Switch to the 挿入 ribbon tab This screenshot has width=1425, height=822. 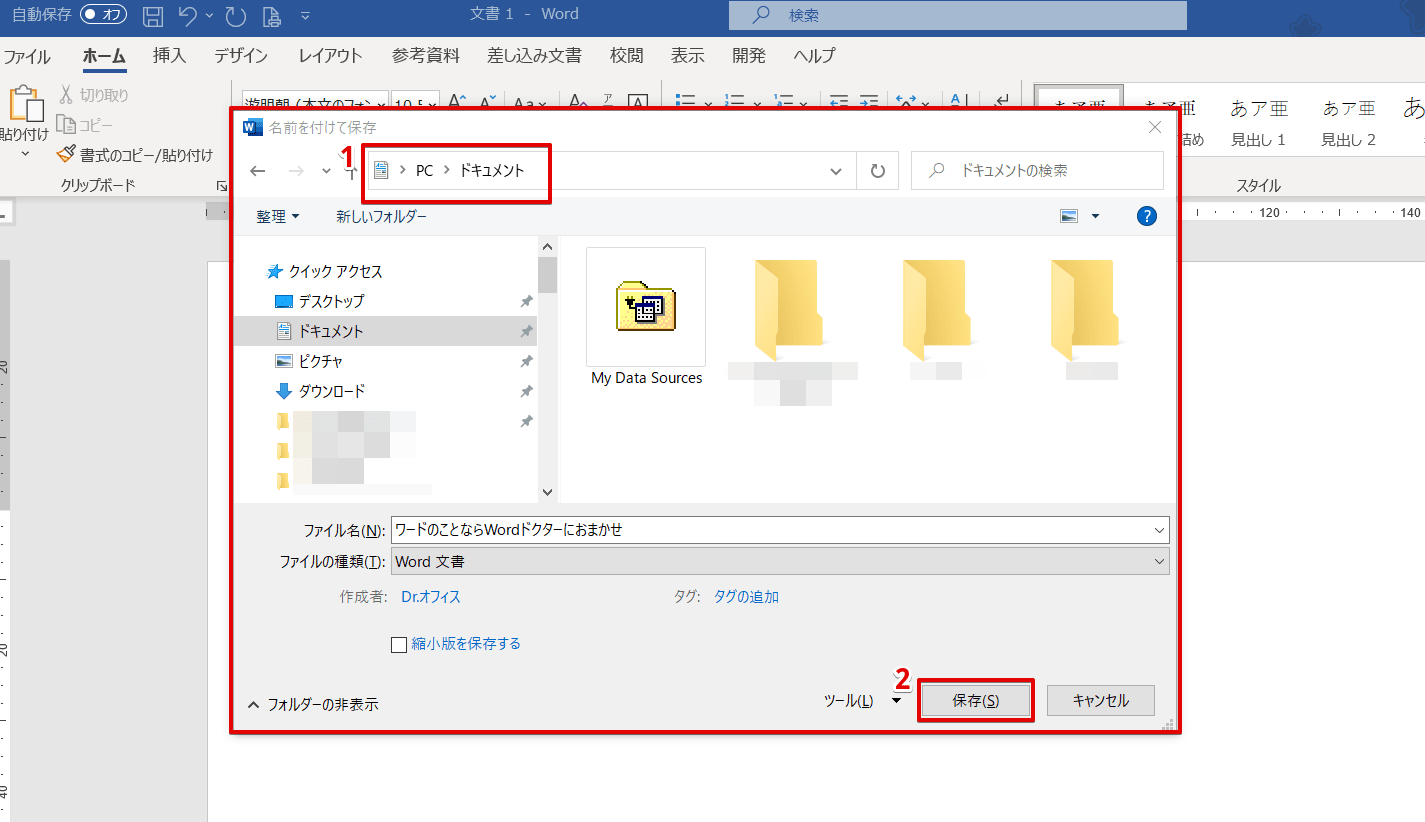click(169, 56)
